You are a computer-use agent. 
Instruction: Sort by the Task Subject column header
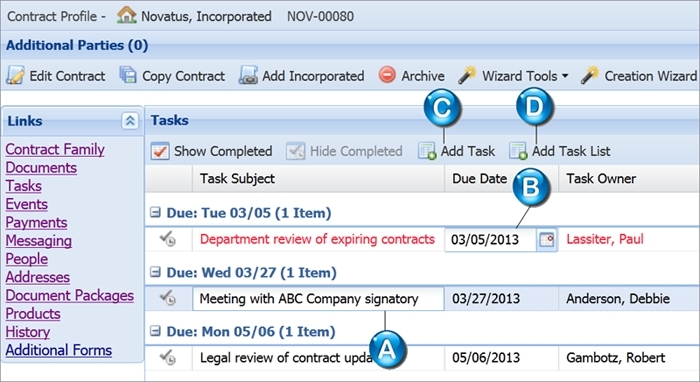237,179
